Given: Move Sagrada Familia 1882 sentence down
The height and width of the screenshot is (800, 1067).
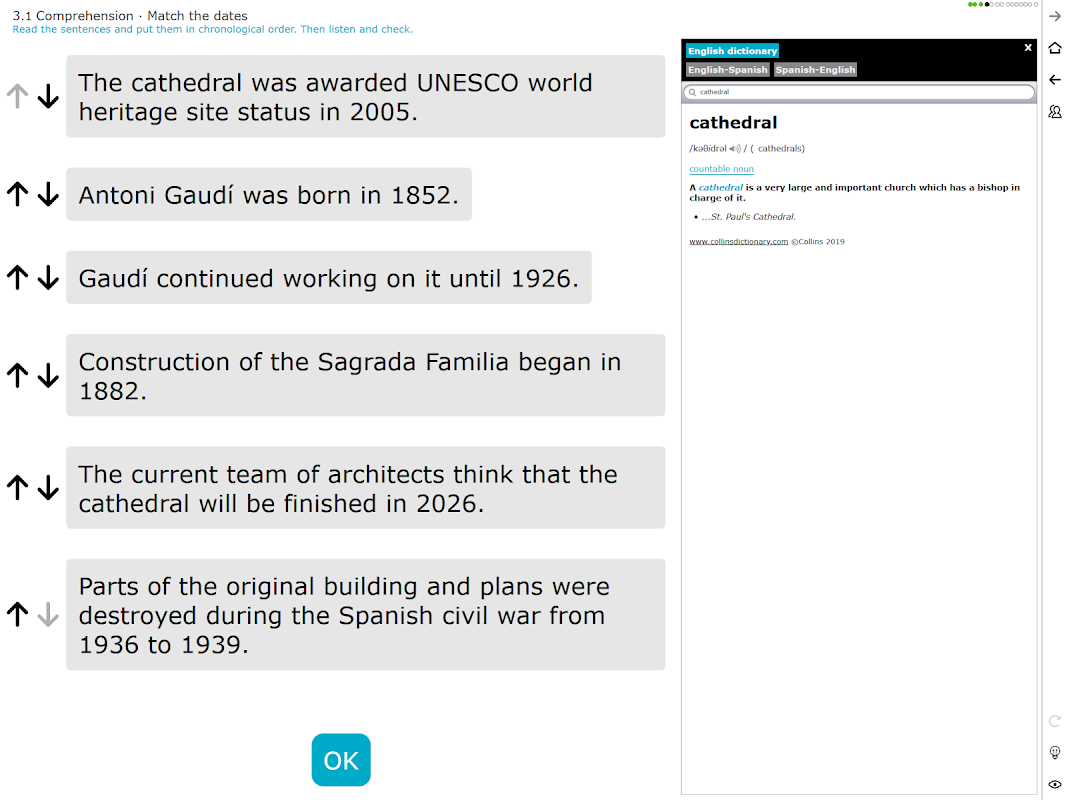Looking at the screenshot, I should click(x=48, y=376).
